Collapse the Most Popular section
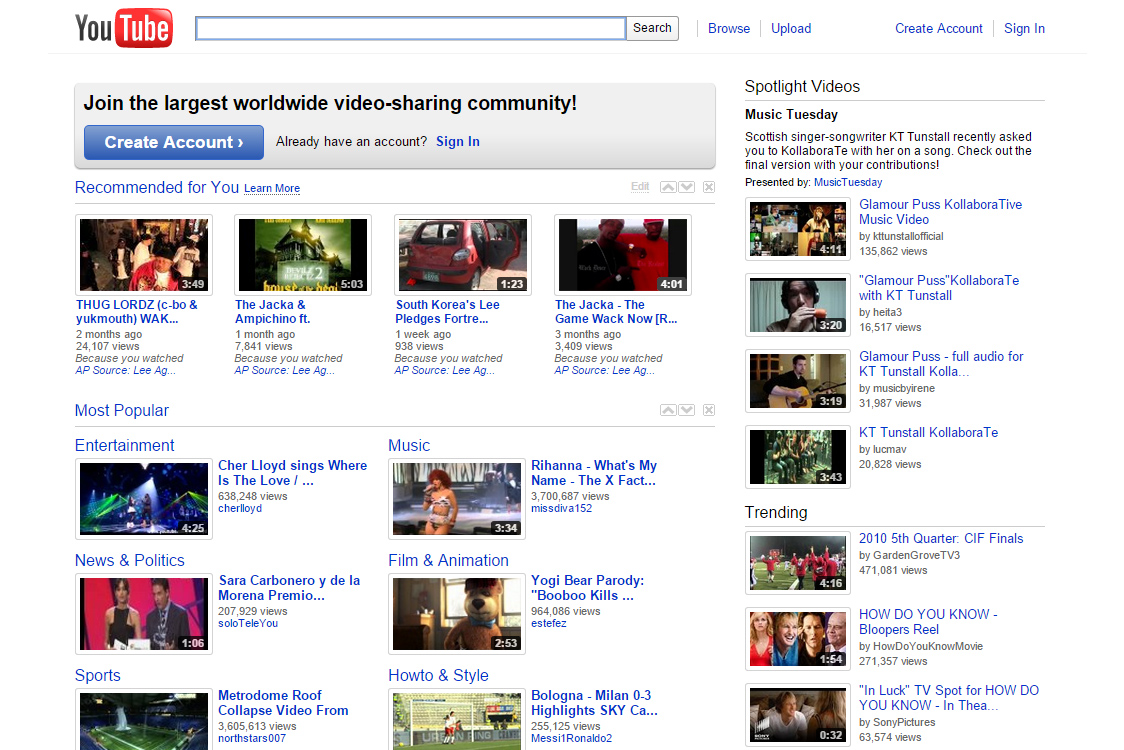The height and width of the screenshot is (750, 1124). (668, 409)
